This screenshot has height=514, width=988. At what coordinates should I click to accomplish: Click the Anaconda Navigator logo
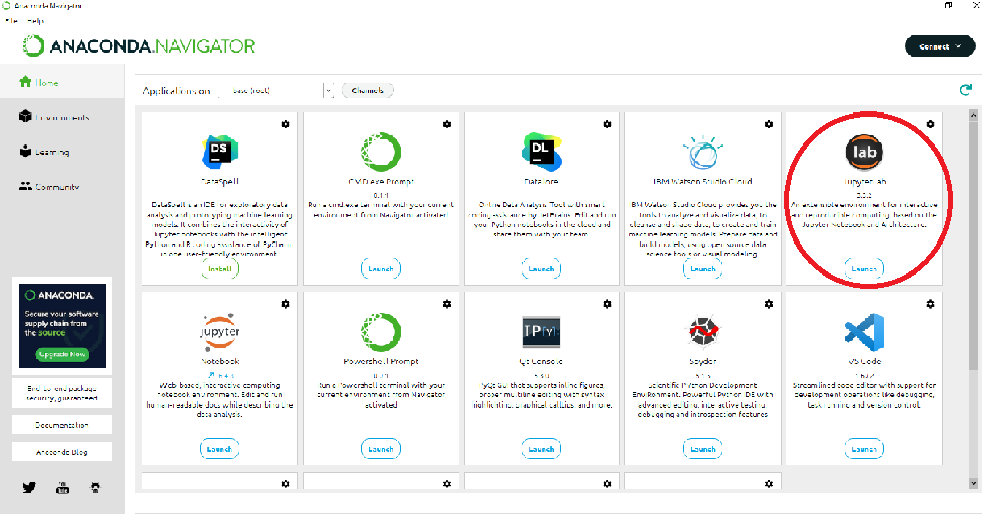click(x=139, y=46)
